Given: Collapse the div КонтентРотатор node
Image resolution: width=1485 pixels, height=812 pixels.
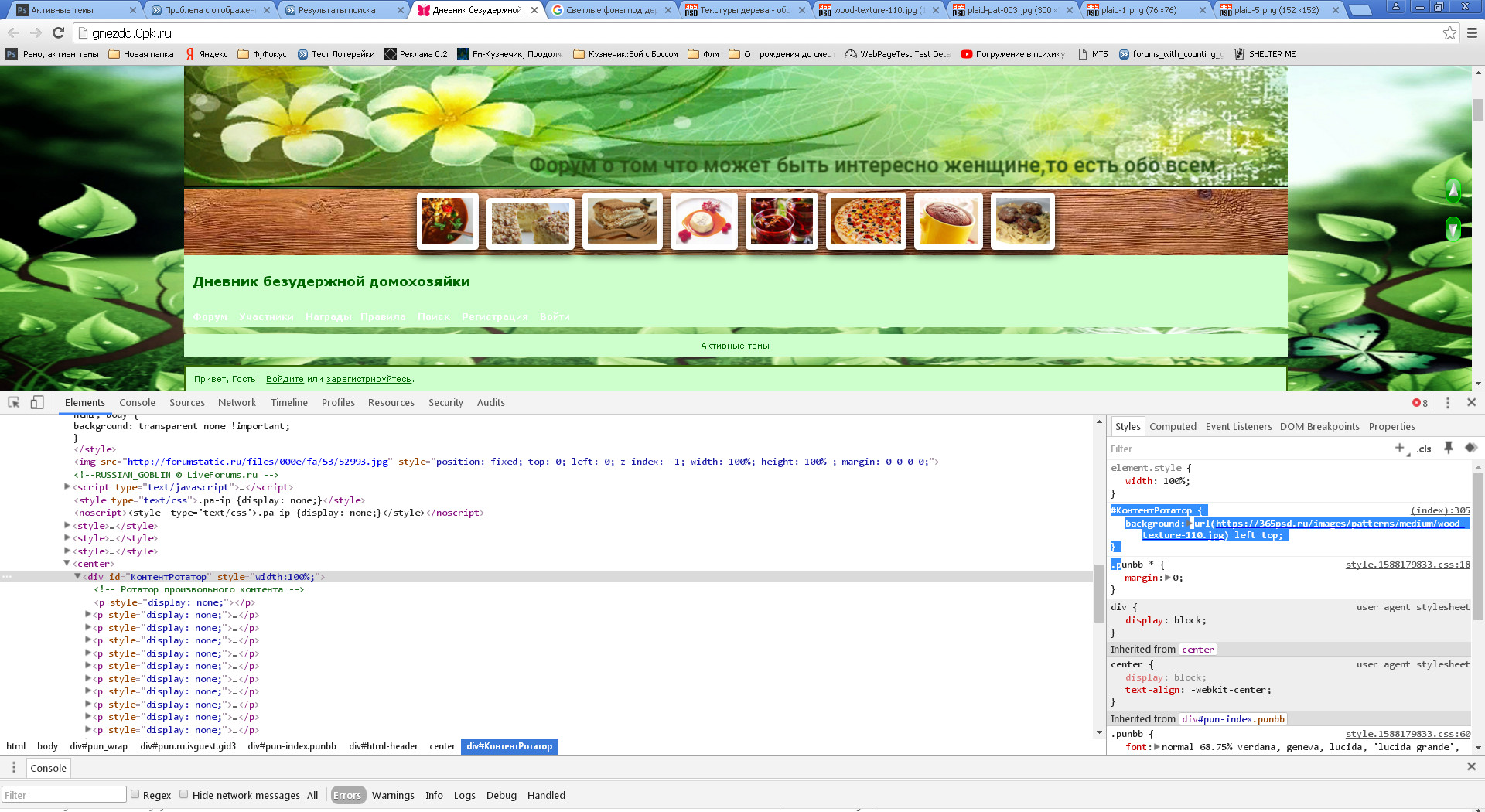Looking at the screenshot, I should (77, 577).
